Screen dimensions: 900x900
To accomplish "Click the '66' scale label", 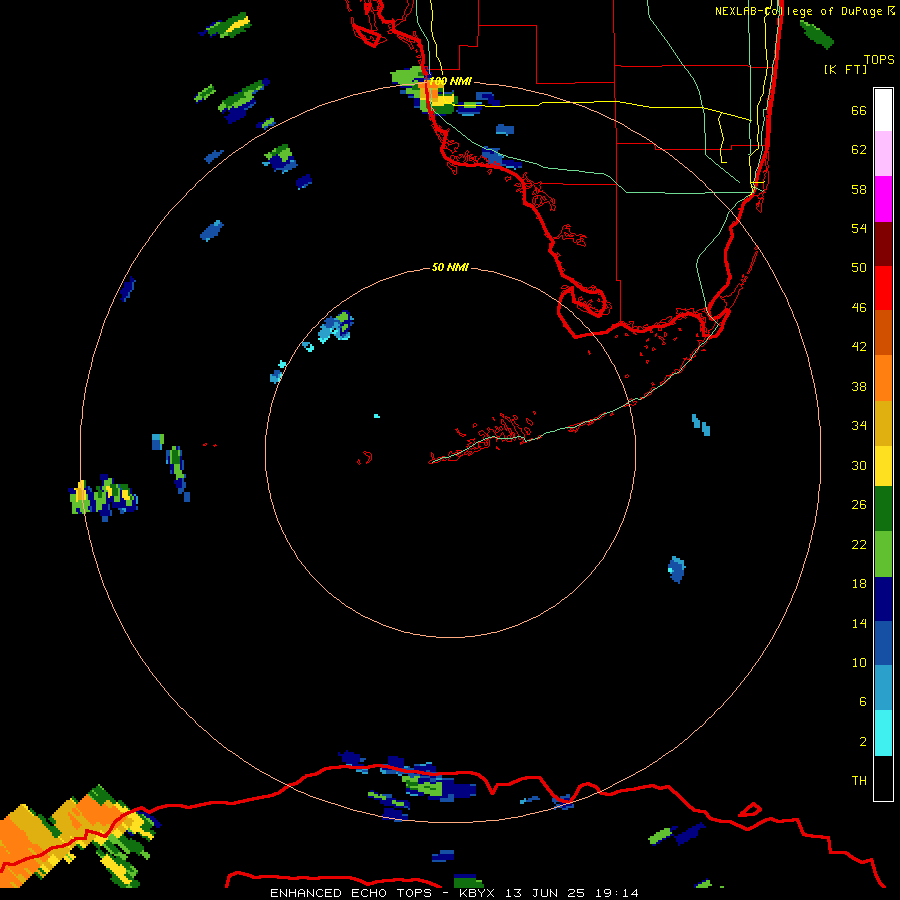I will coord(859,111).
